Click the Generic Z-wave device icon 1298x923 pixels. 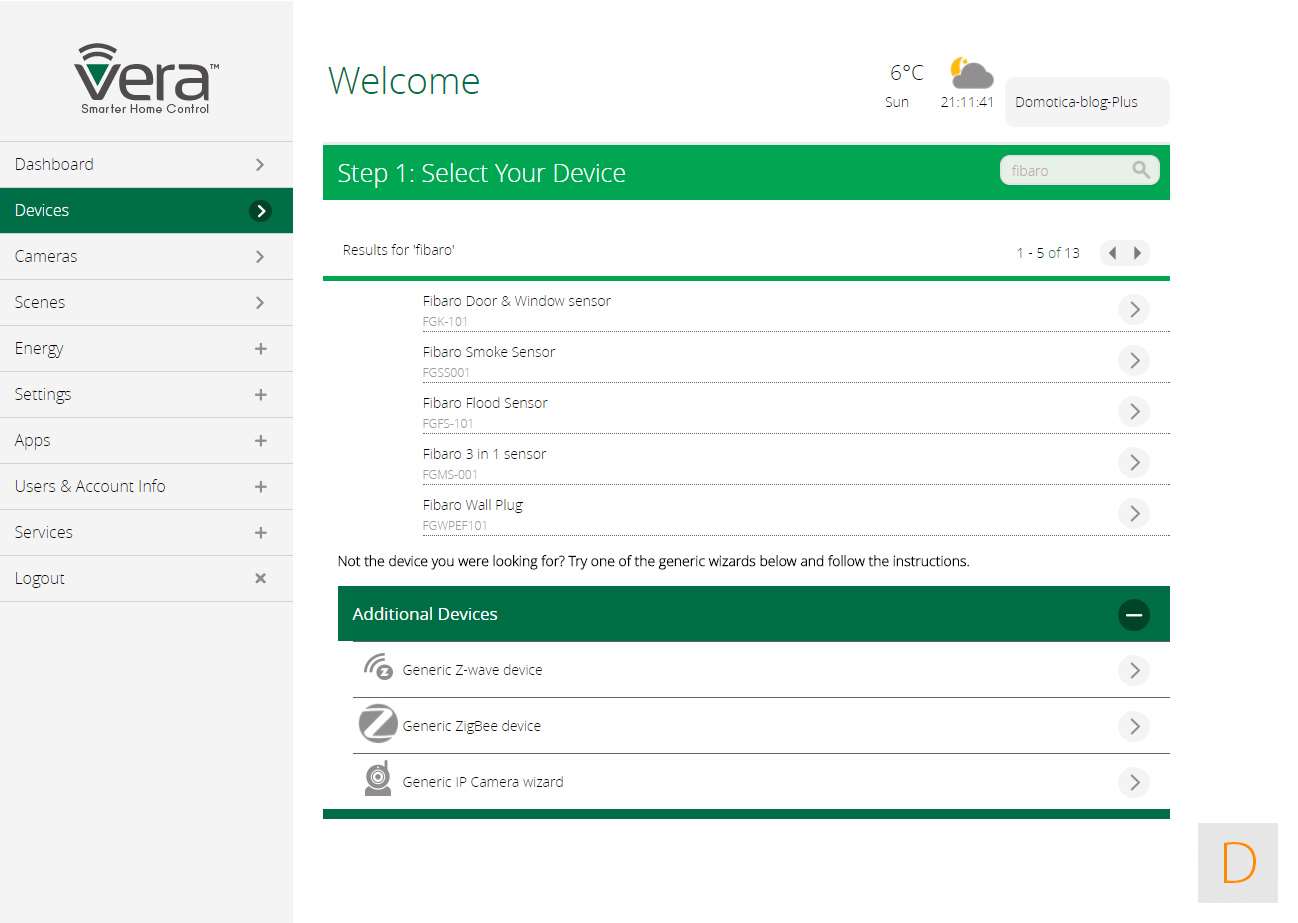(378, 668)
